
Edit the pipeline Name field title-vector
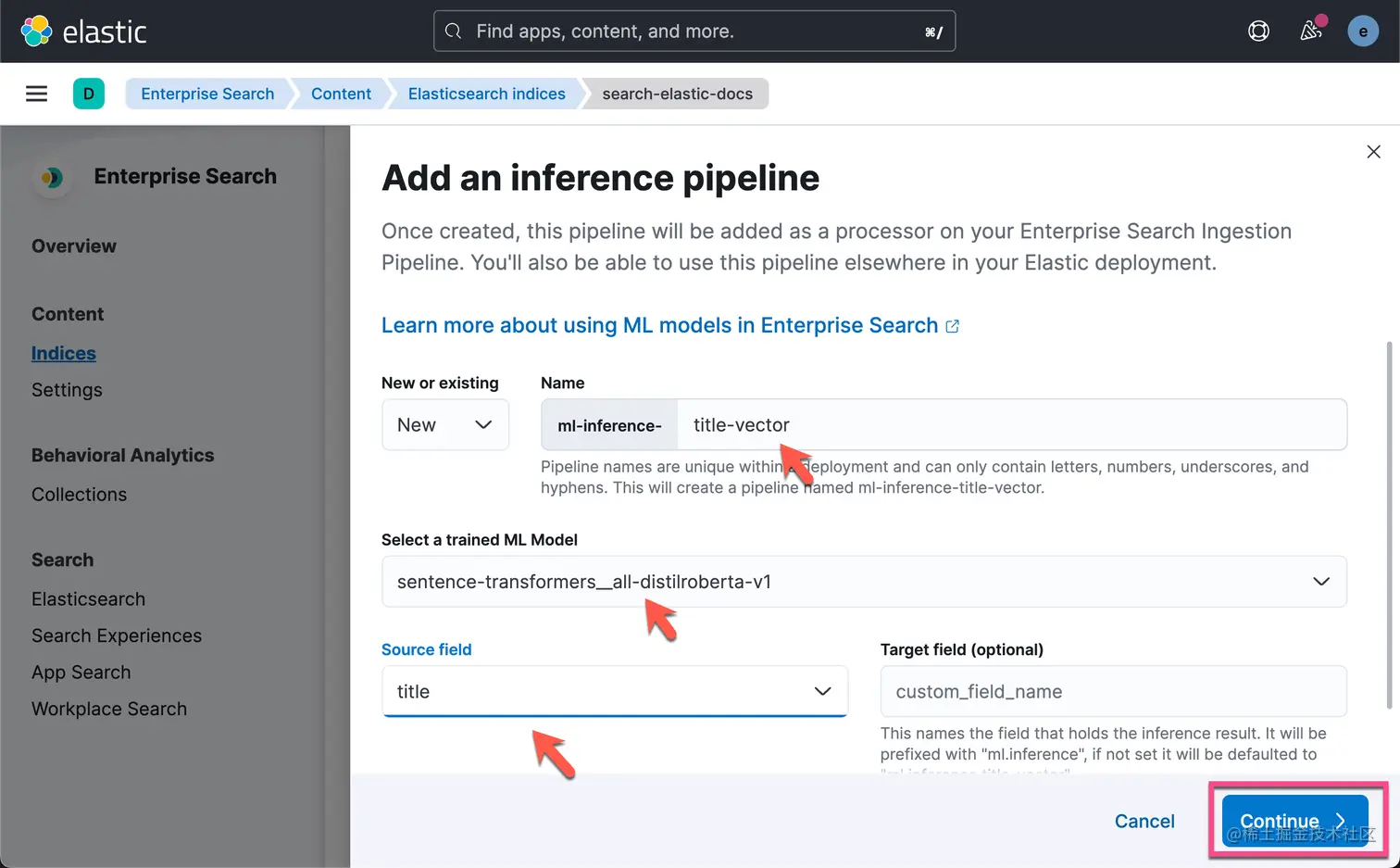[1012, 425]
